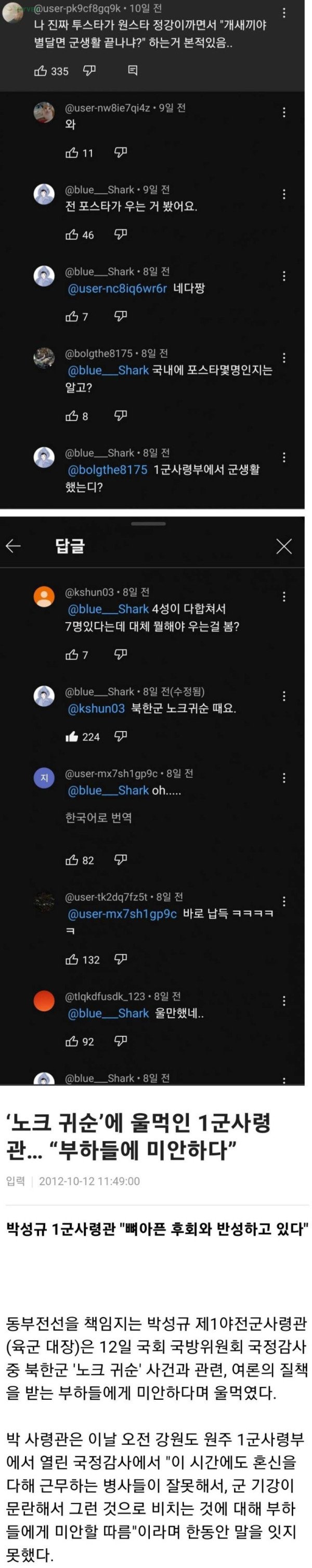Click '한국어로 번역' to translate the reply
312x1568 pixels.
[x=98, y=817]
